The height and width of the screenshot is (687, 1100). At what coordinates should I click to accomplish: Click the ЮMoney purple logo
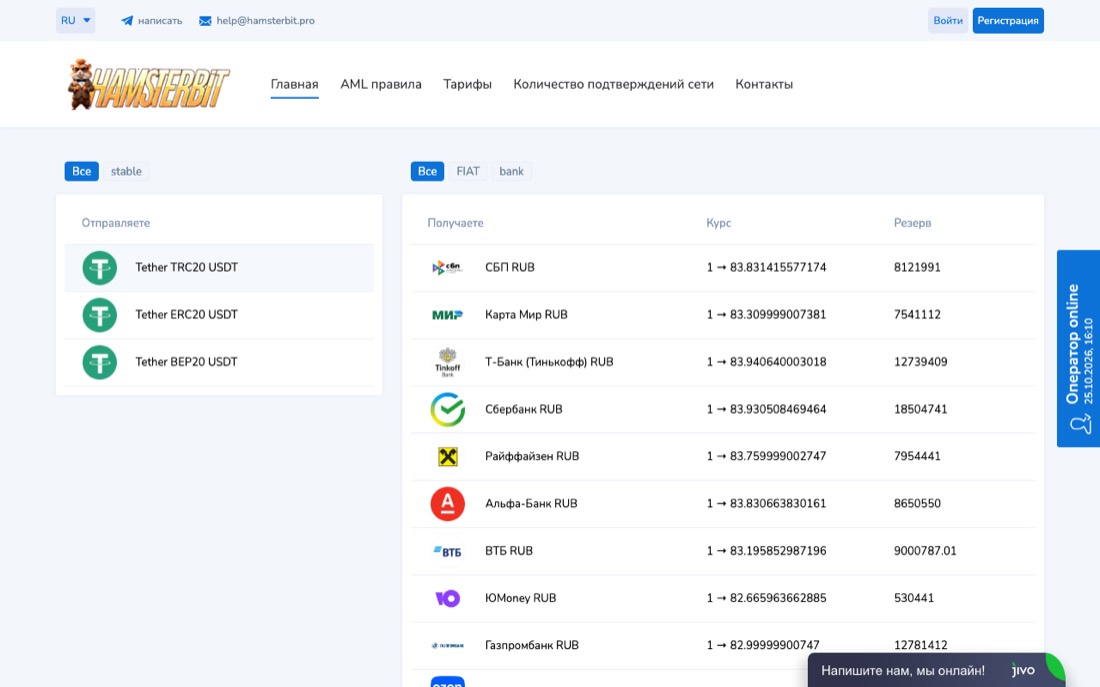(x=448, y=599)
